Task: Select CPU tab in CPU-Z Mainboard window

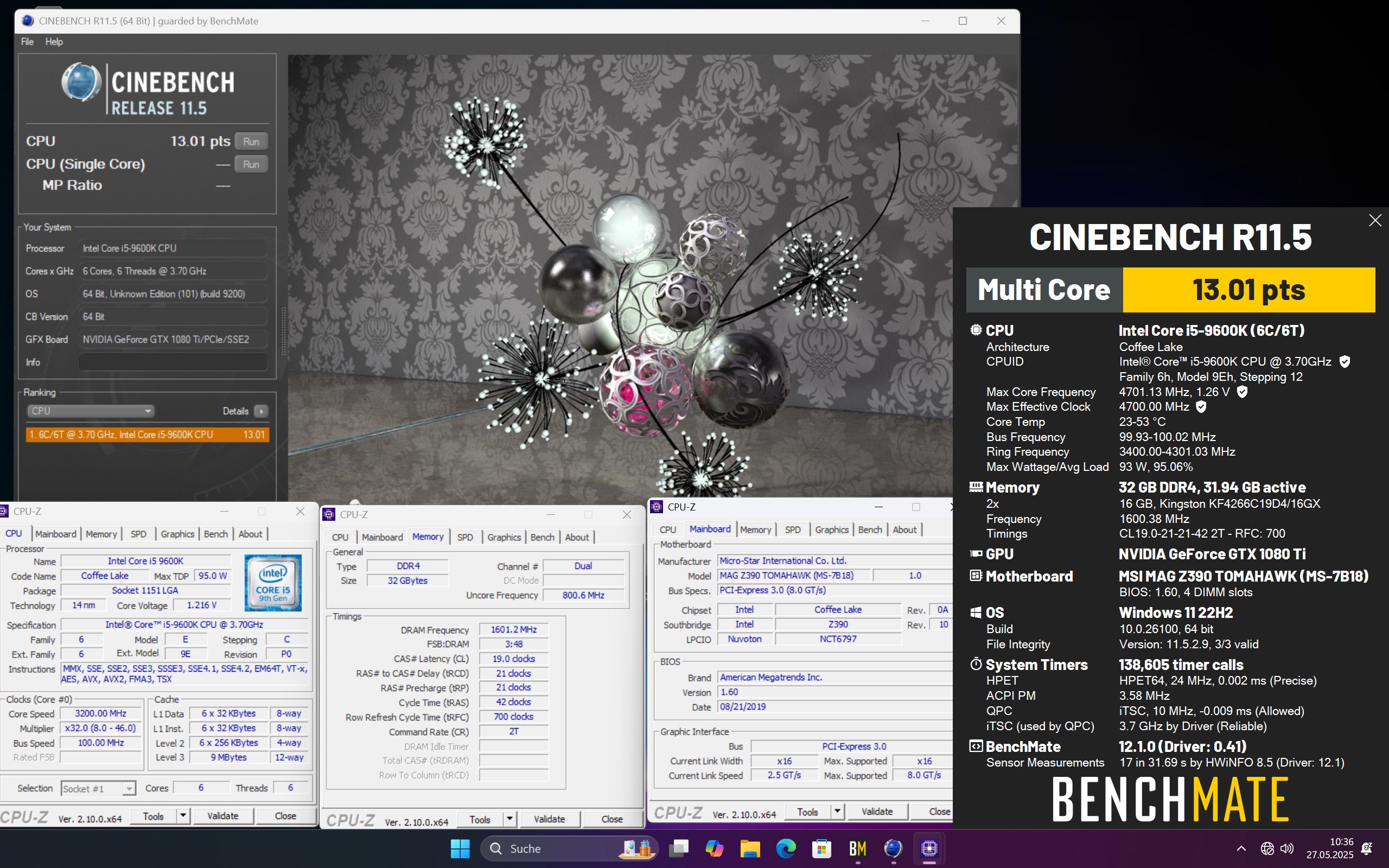Action: point(667,530)
